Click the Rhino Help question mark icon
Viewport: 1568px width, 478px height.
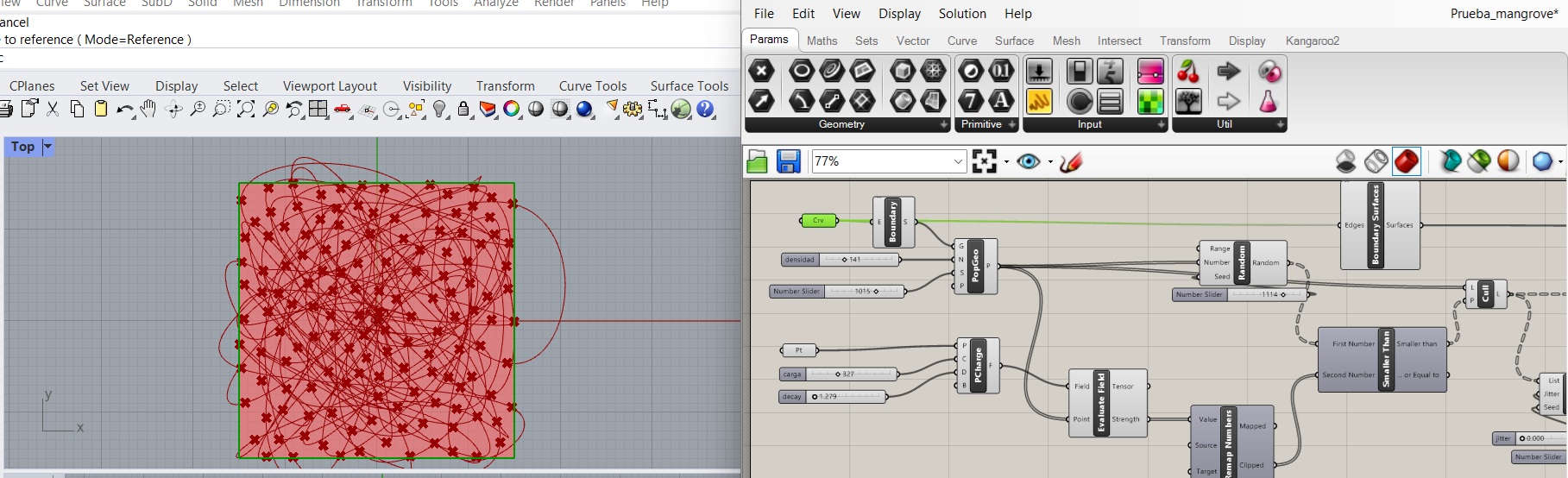706,109
